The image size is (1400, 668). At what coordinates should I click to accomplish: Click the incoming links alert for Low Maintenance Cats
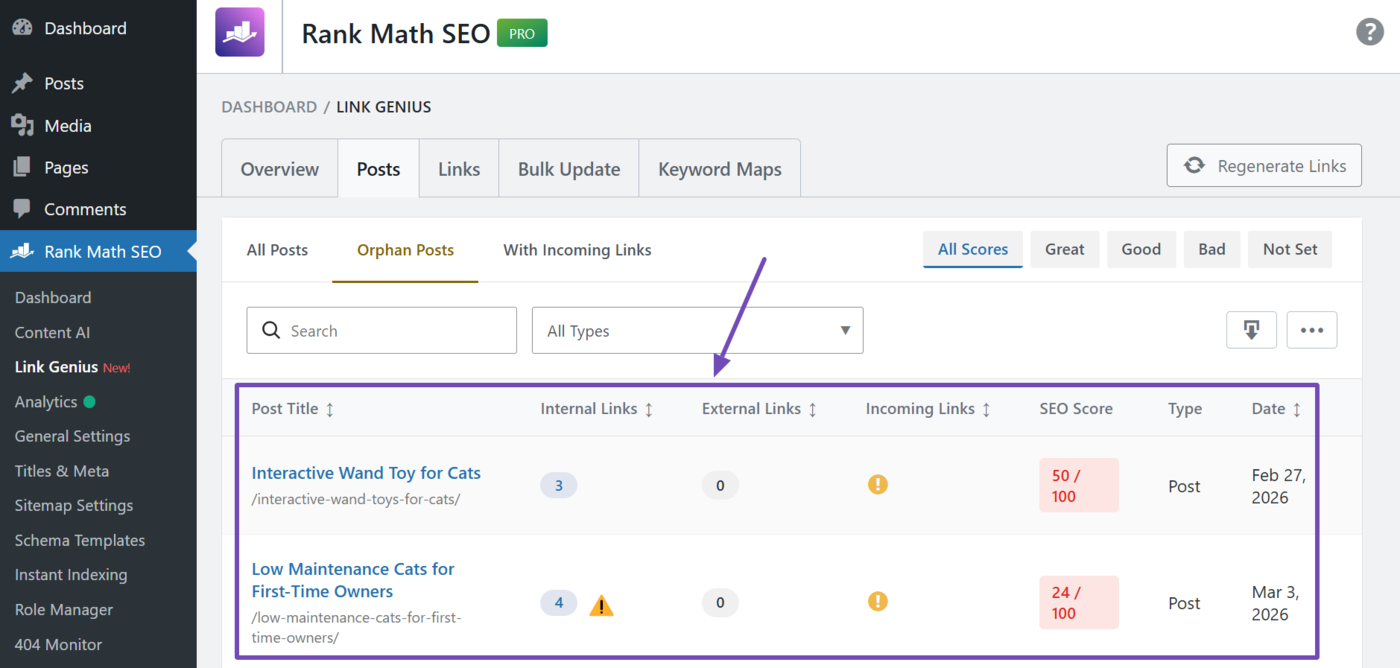pos(878,601)
